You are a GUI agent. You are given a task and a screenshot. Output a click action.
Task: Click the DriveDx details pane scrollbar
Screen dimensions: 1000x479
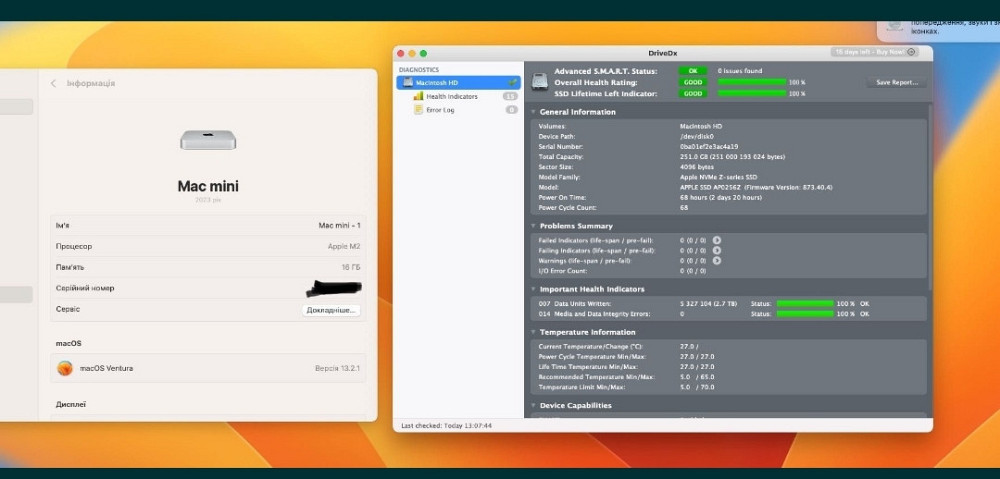(x=930, y=198)
